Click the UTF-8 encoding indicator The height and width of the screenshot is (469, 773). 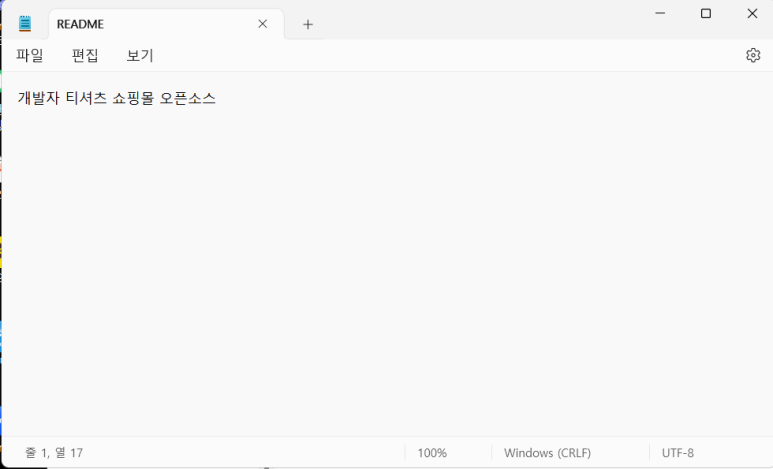(677, 452)
